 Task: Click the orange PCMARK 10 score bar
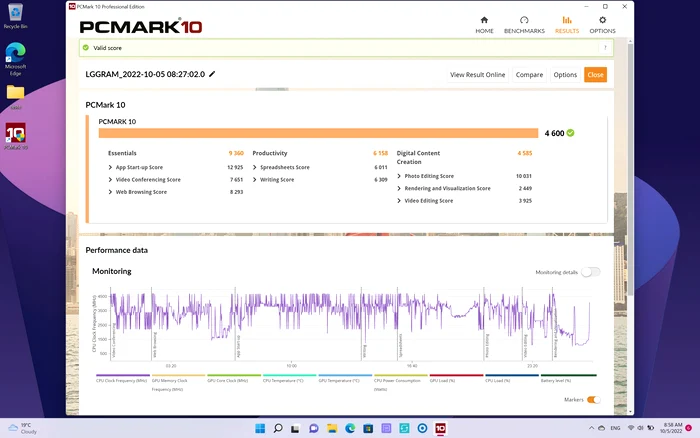point(318,133)
